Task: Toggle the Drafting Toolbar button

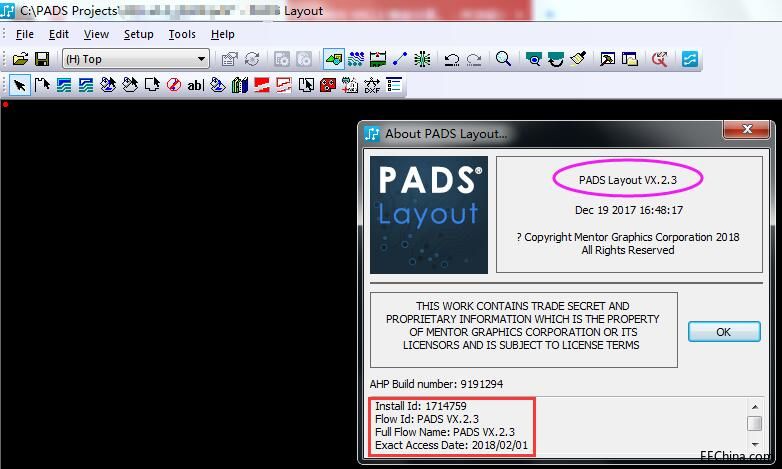Action: [x=334, y=59]
